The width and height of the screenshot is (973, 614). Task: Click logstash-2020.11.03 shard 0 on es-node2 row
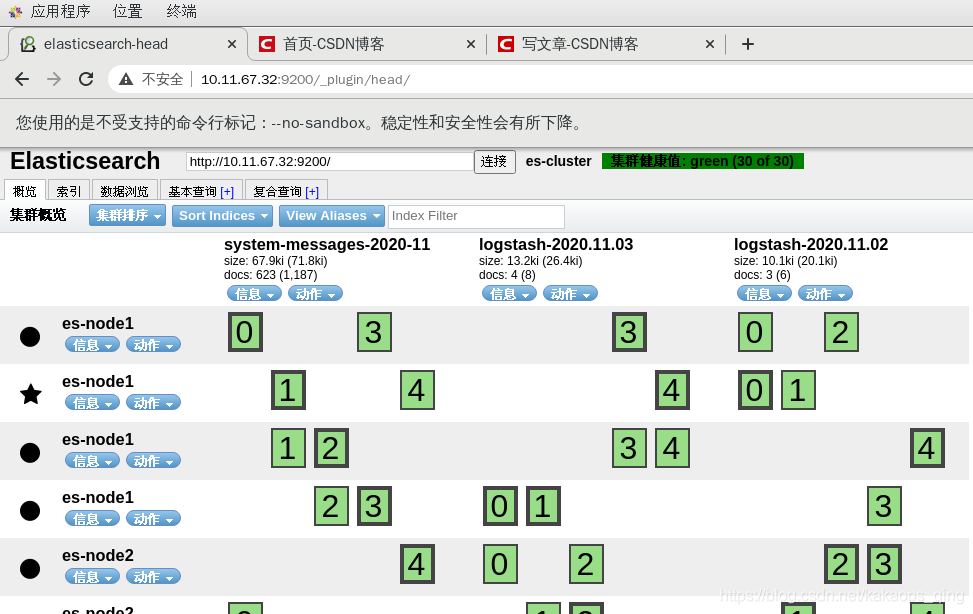[500, 564]
